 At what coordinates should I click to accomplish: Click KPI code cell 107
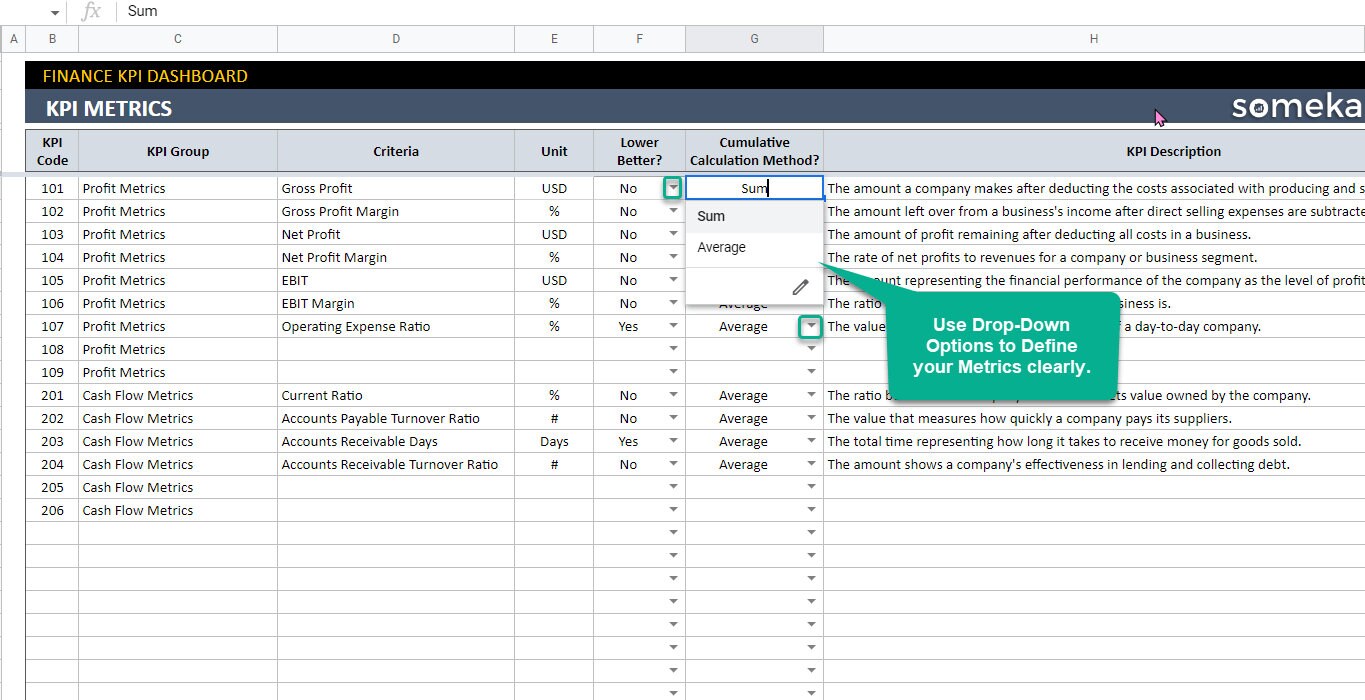click(x=52, y=326)
